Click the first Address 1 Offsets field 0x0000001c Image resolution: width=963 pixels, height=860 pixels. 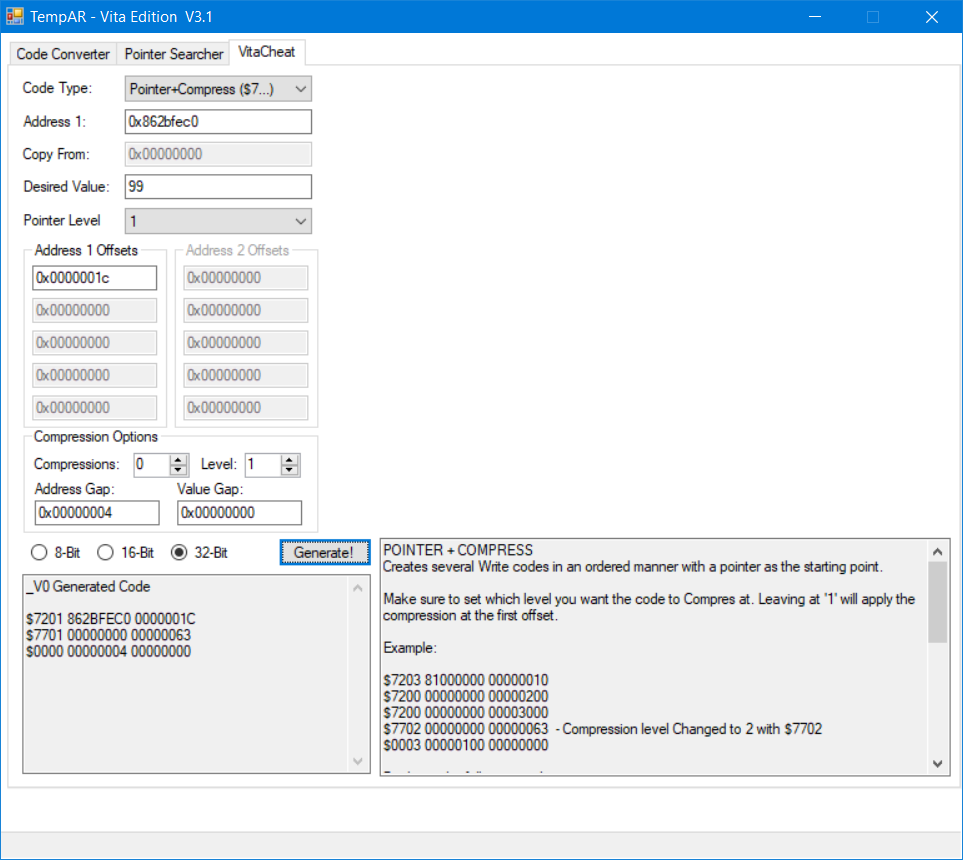[95, 278]
